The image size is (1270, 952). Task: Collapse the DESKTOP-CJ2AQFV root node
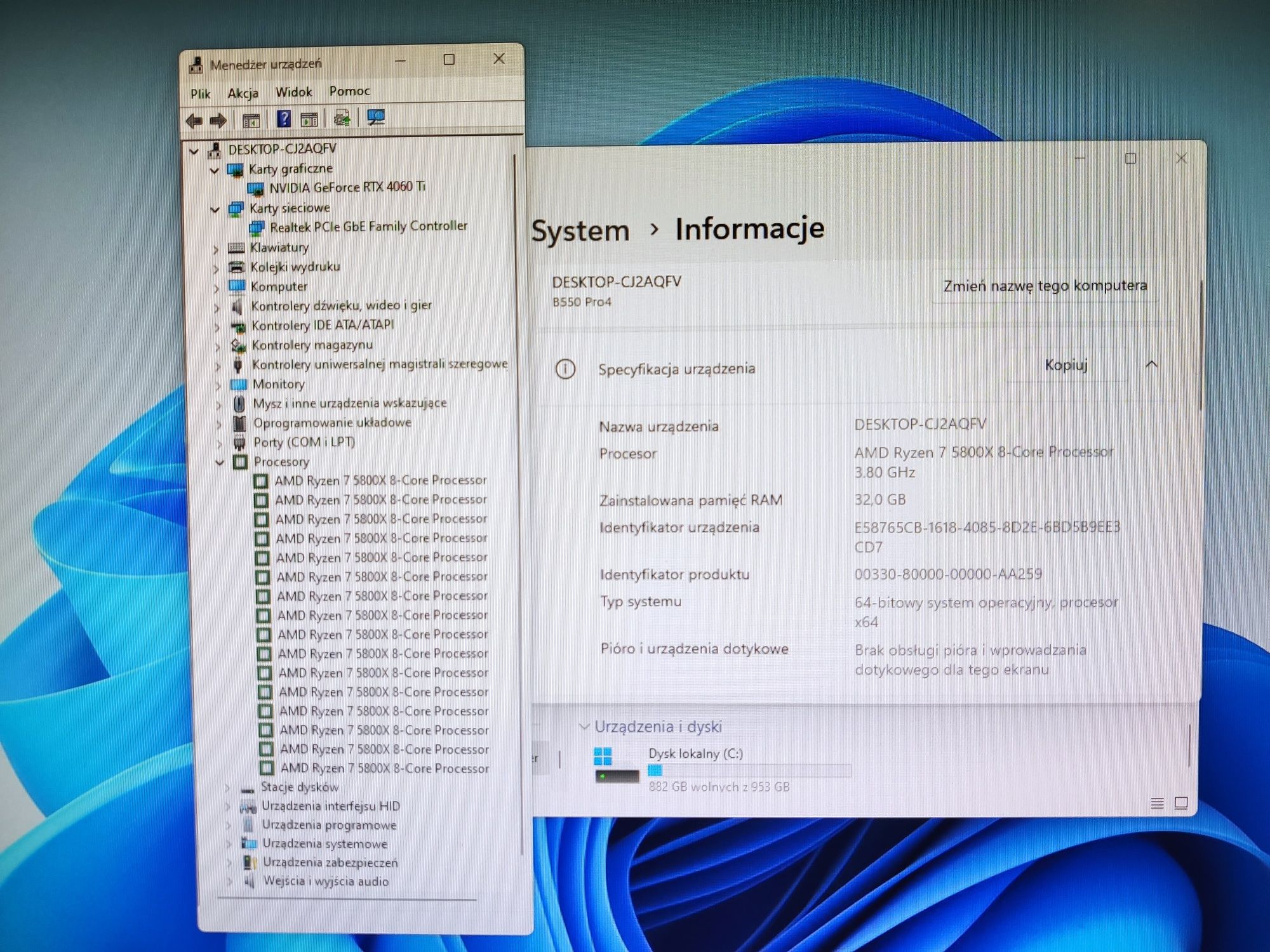click(x=194, y=152)
